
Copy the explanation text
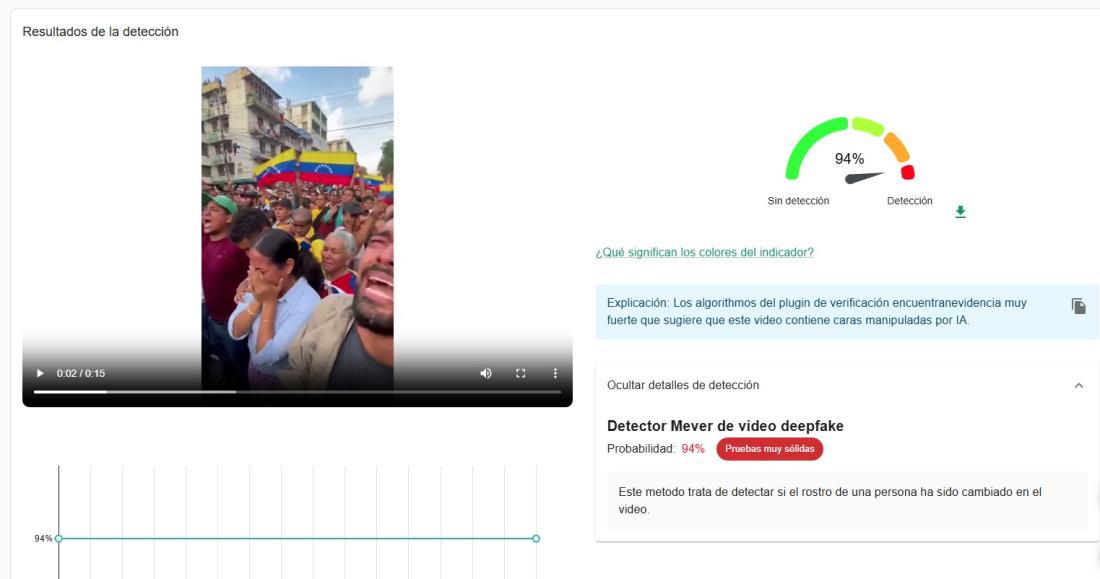click(1078, 306)
